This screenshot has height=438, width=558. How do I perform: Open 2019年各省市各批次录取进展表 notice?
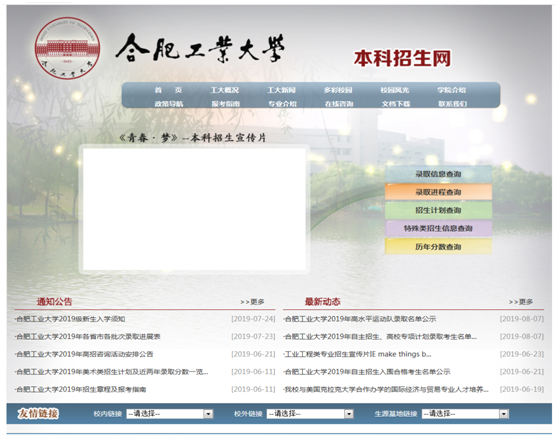click(88, 337)
